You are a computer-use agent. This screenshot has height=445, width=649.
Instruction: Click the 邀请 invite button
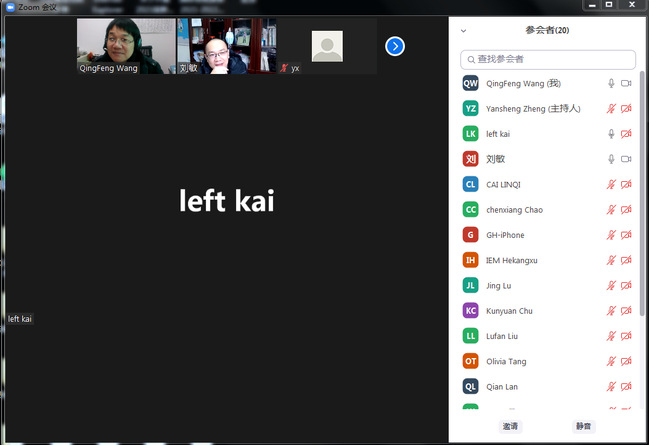click(x=510, y=426)
